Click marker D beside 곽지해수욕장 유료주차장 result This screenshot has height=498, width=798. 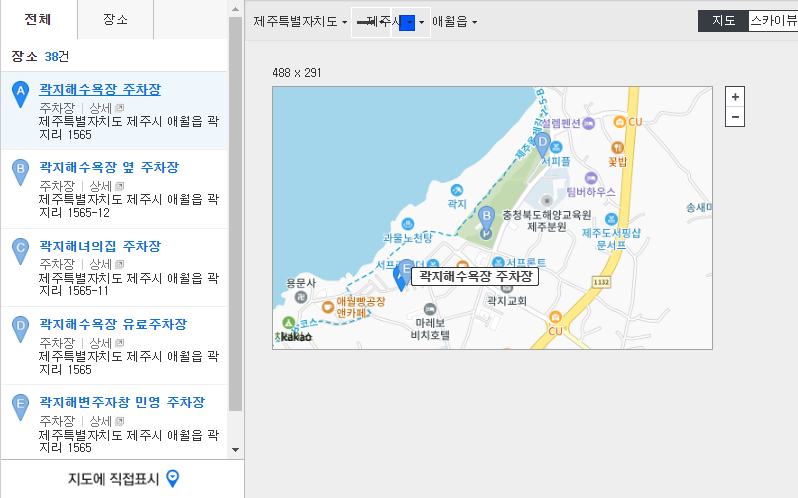click(20, 330)
